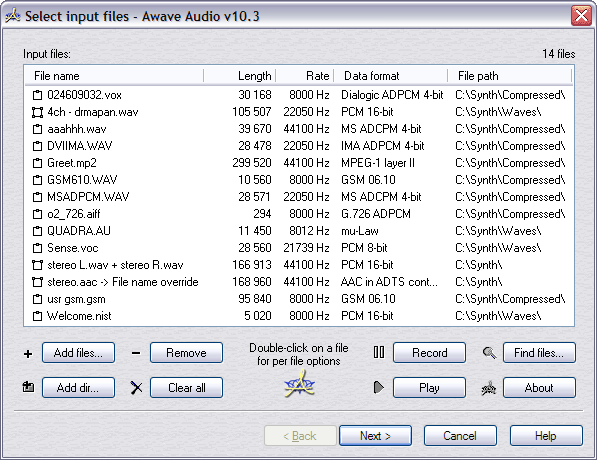This screenshot has height=460, width=597.
Task: Click the stereo icon of stereo.aac row
Action: point(37,282)
